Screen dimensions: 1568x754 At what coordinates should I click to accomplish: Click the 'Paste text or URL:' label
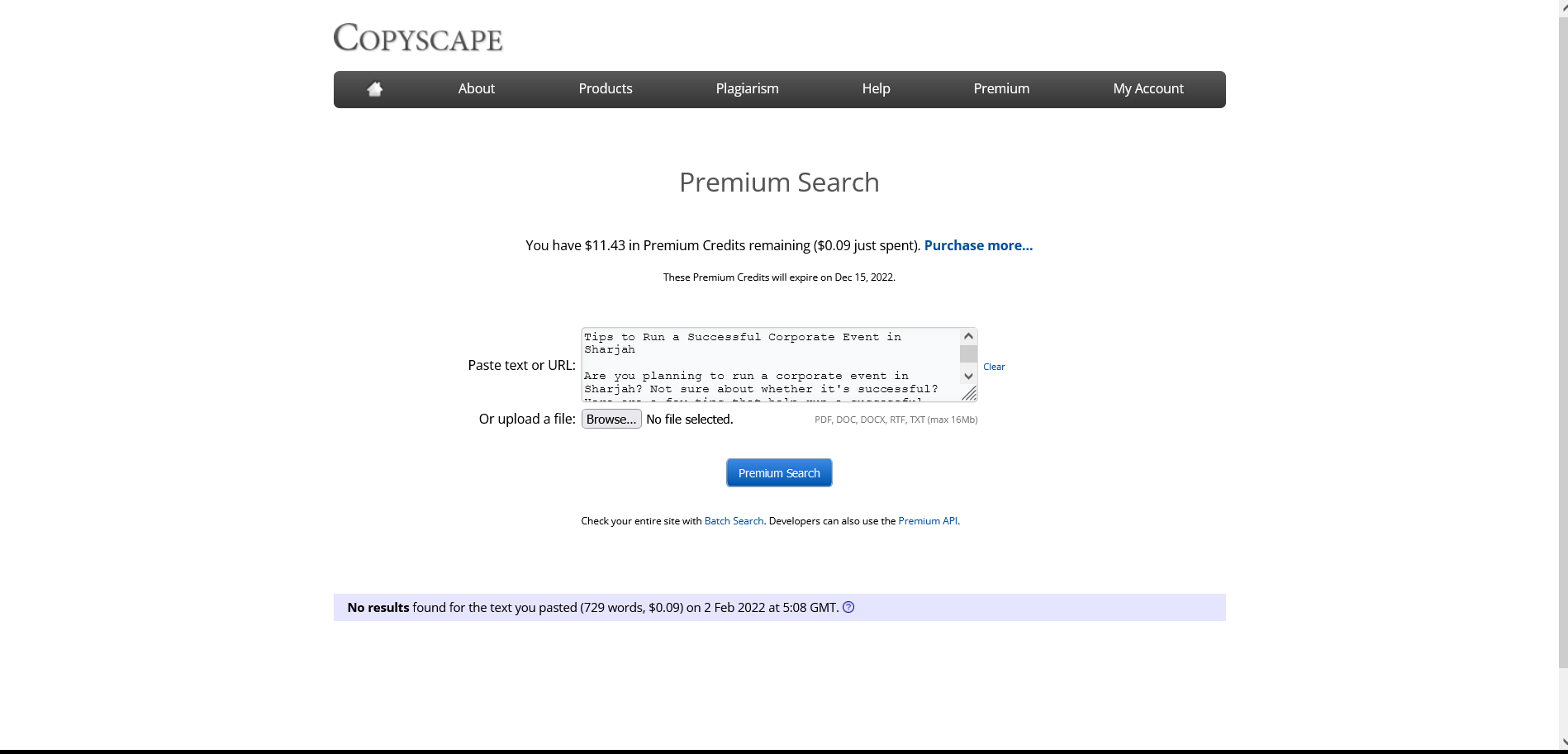[522, 365]
